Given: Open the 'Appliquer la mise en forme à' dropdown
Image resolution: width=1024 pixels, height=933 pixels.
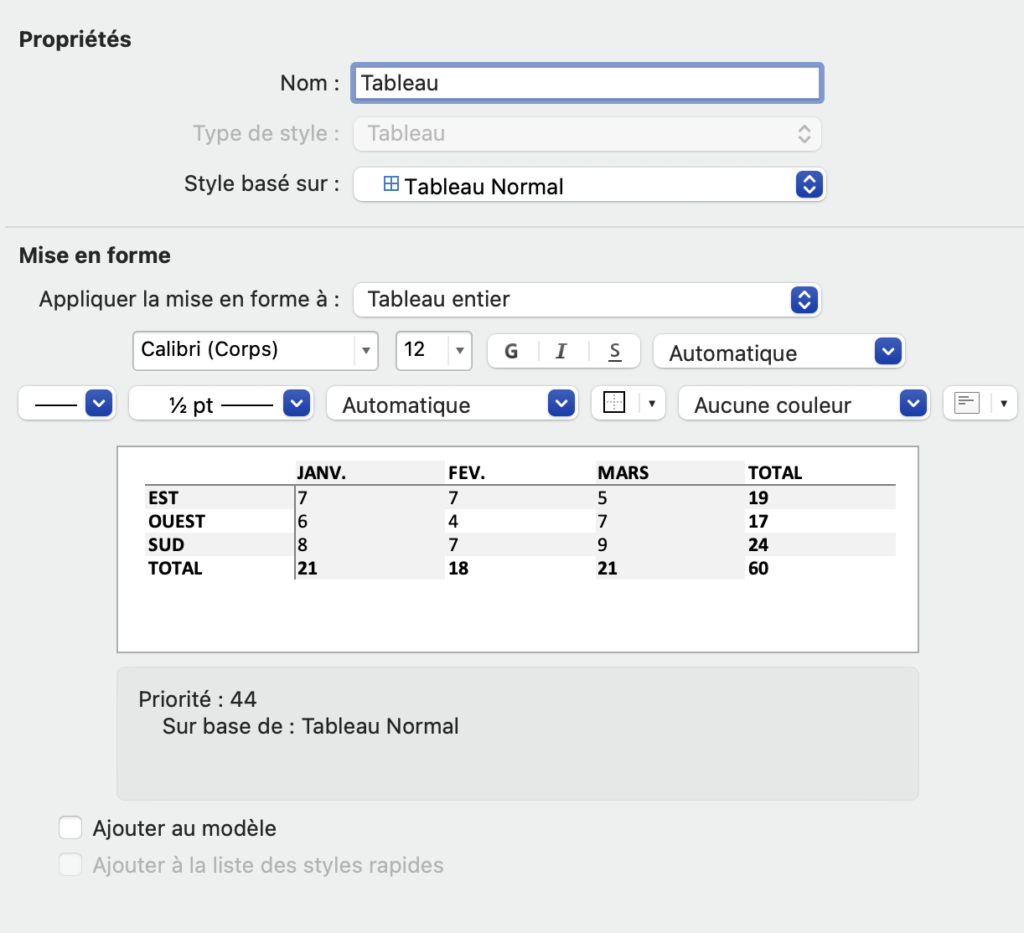Looking at the screenshot, I should (587, 300).
